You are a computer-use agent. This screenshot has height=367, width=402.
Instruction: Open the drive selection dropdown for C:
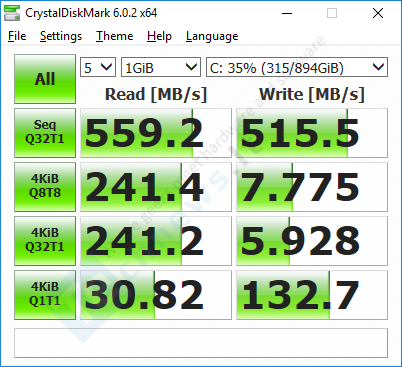click(297, 67)
